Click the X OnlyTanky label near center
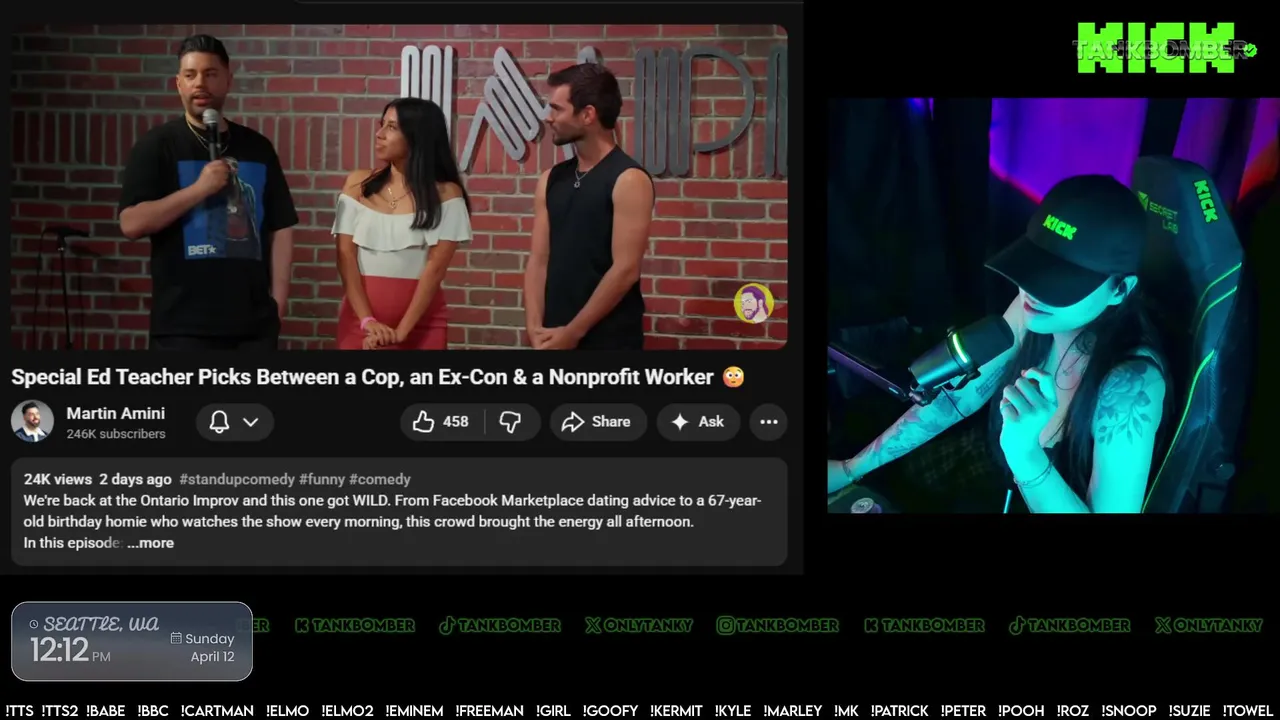This screenshot has width=1280, height=720. tap(639, 625)
